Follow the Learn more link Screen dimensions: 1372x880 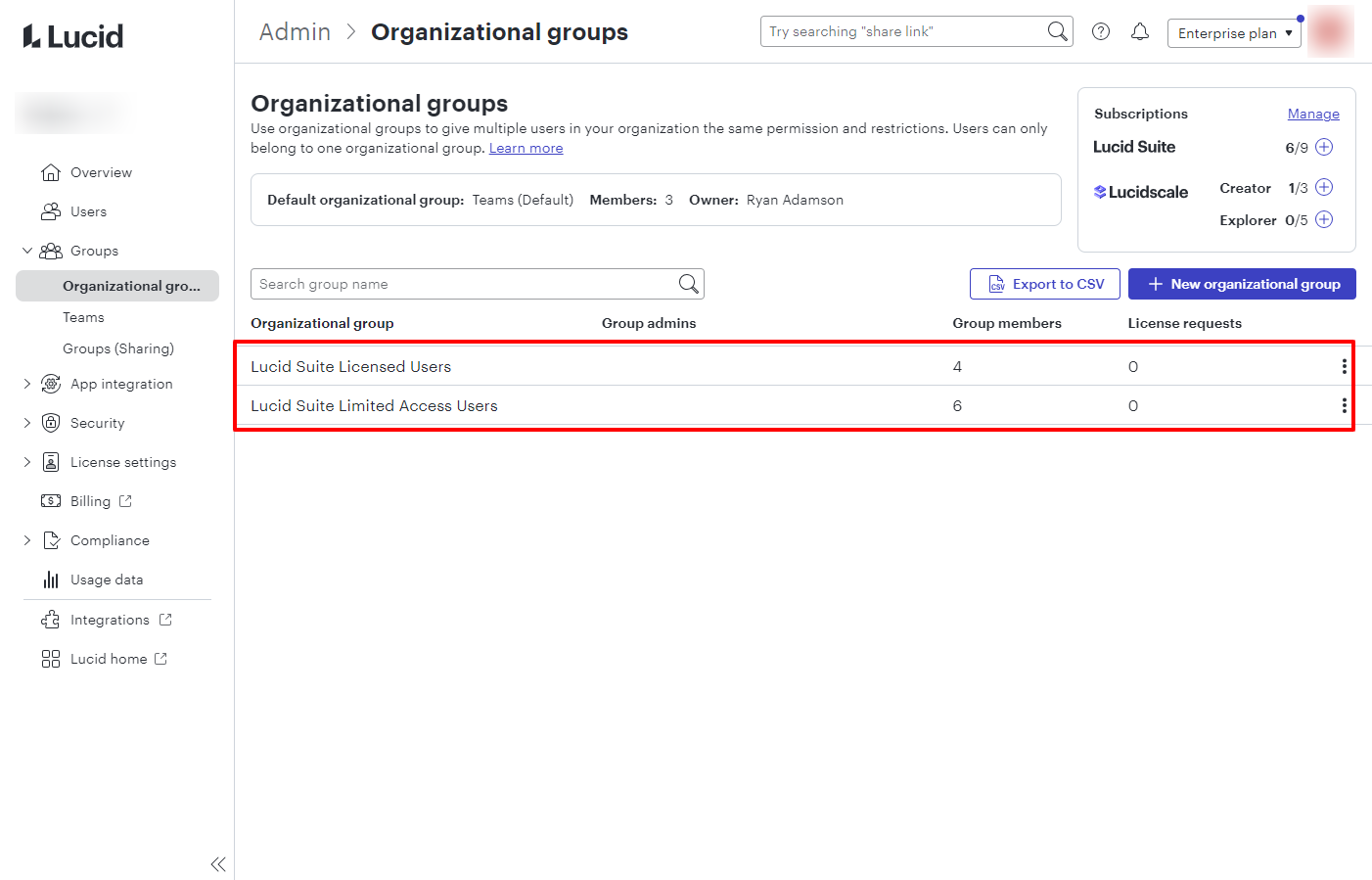tap(526, 148)
